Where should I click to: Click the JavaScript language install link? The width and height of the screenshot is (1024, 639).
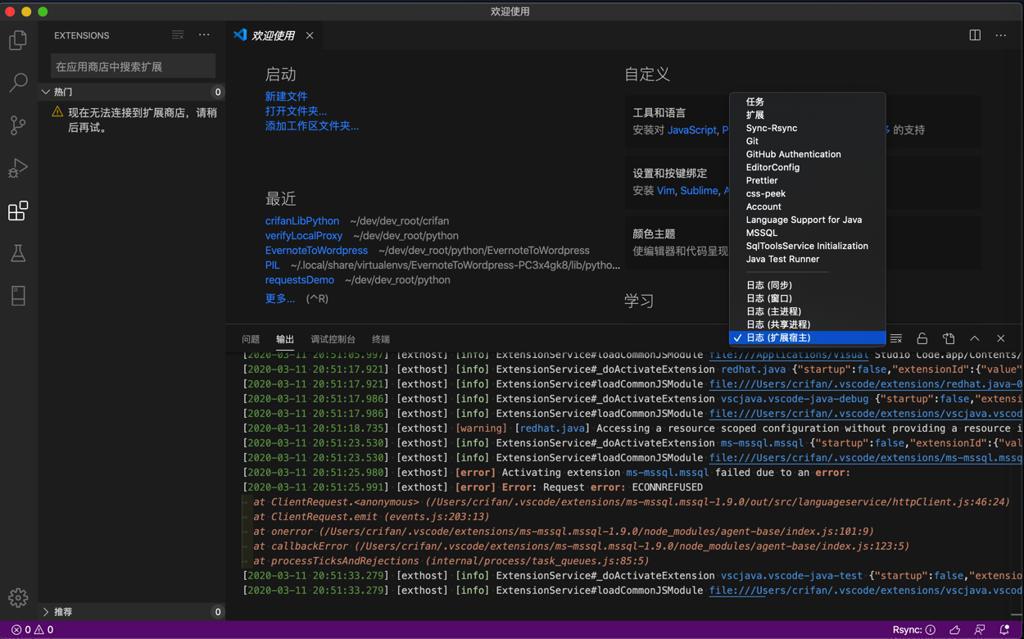(692, 130)
